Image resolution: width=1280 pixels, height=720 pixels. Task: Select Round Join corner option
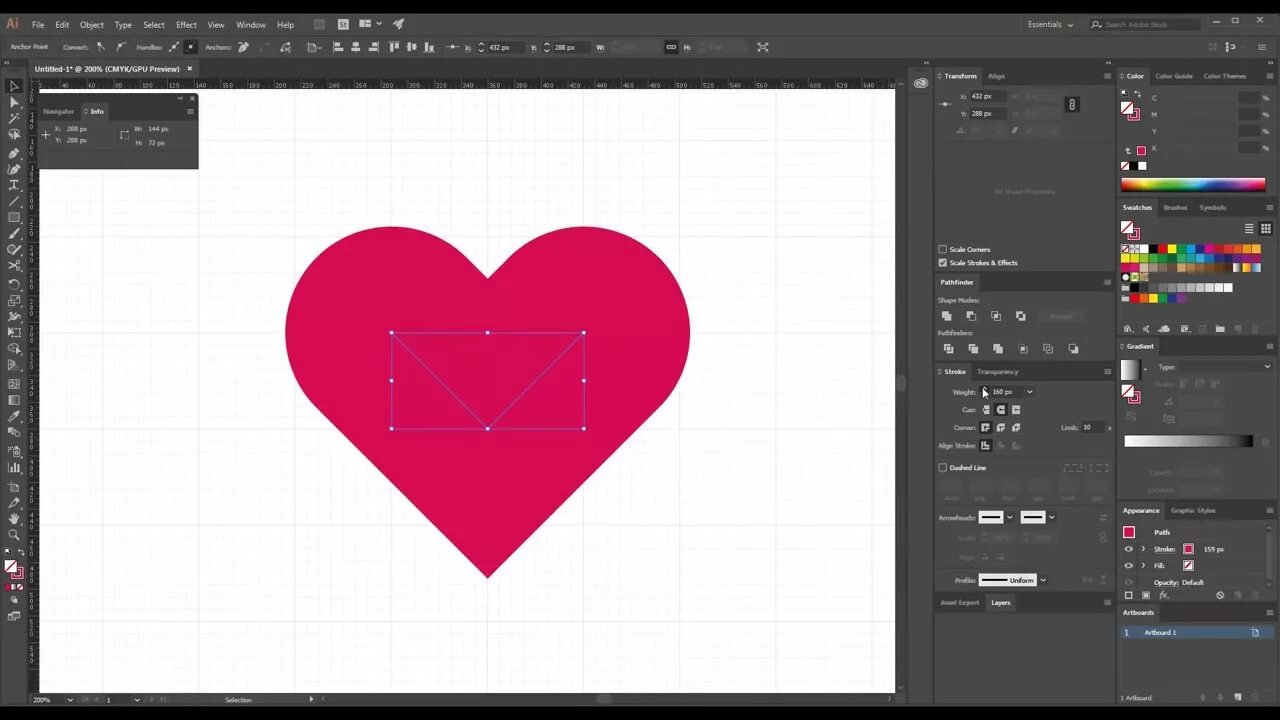tap(1001, 428)
